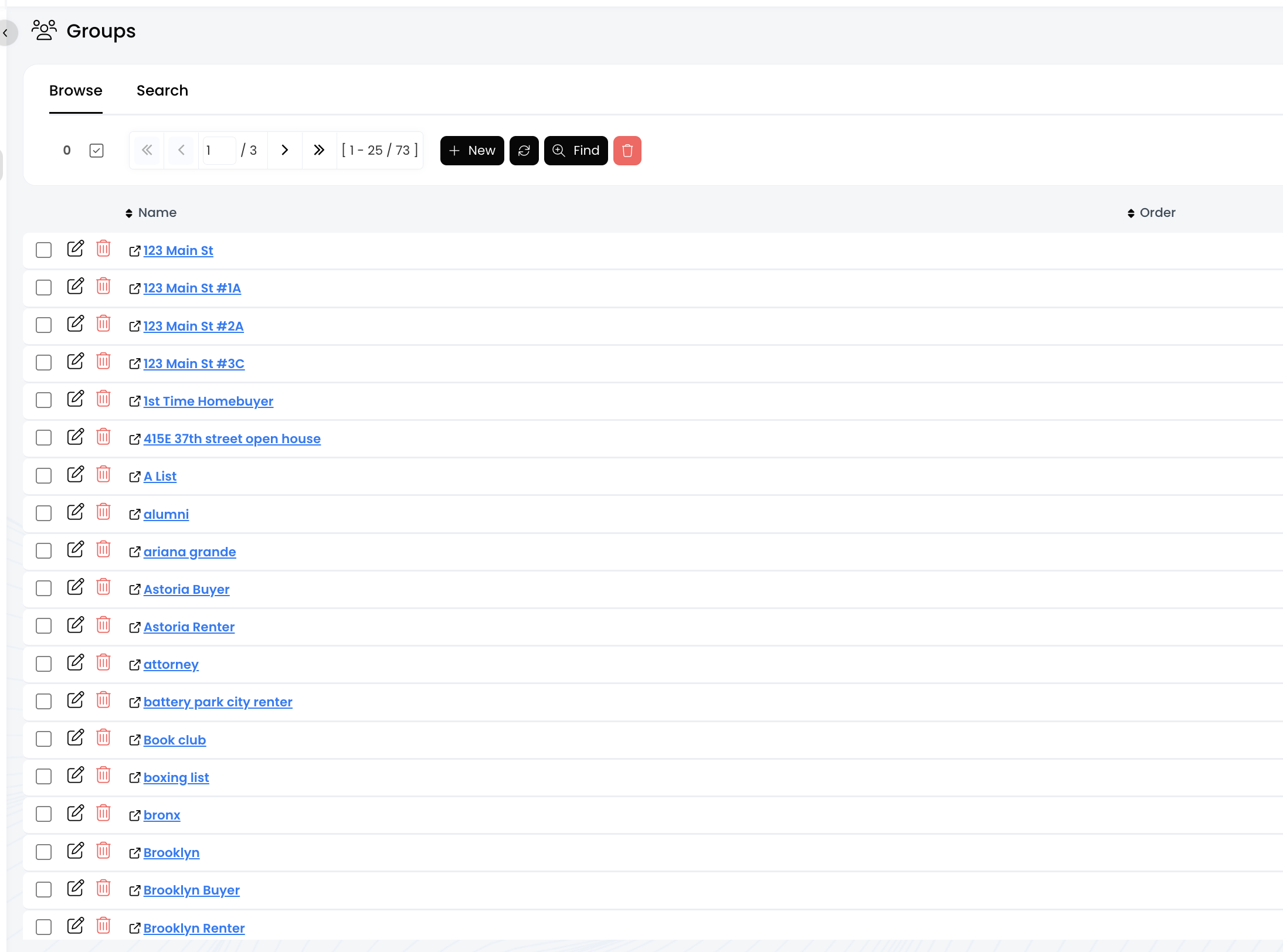Edit the bronx group entry
Image resolution: width=1283 pixels, height=952 pixels.
75,814
